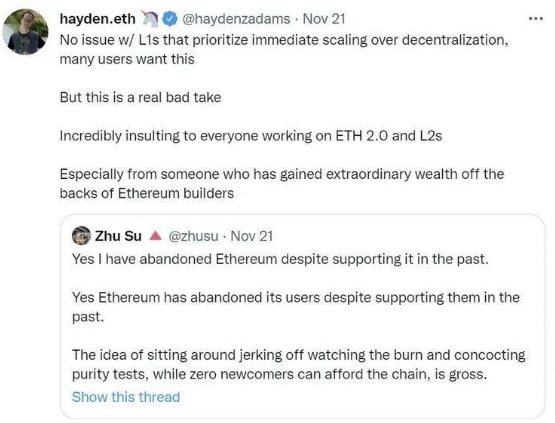Open the three-dot more options menu
The image size is (555, 423).
tap(536, 19)
